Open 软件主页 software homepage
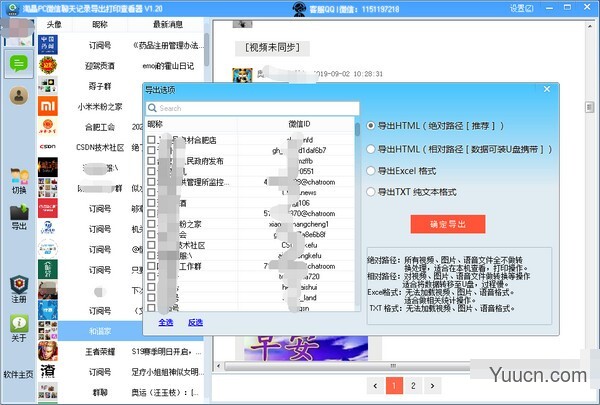The height and width of the screenshot is (405, 600). click(x=18, y=374)
